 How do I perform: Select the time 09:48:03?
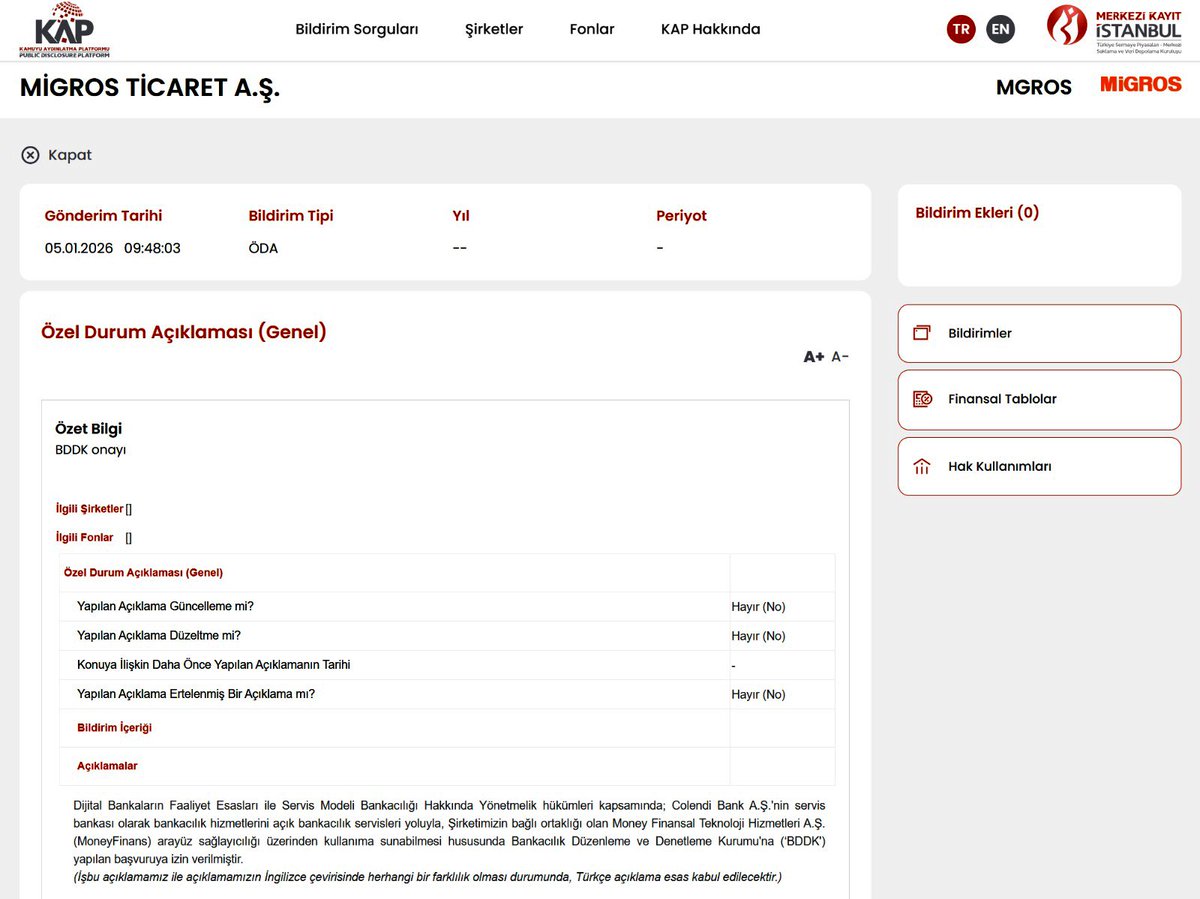(152, 248)
